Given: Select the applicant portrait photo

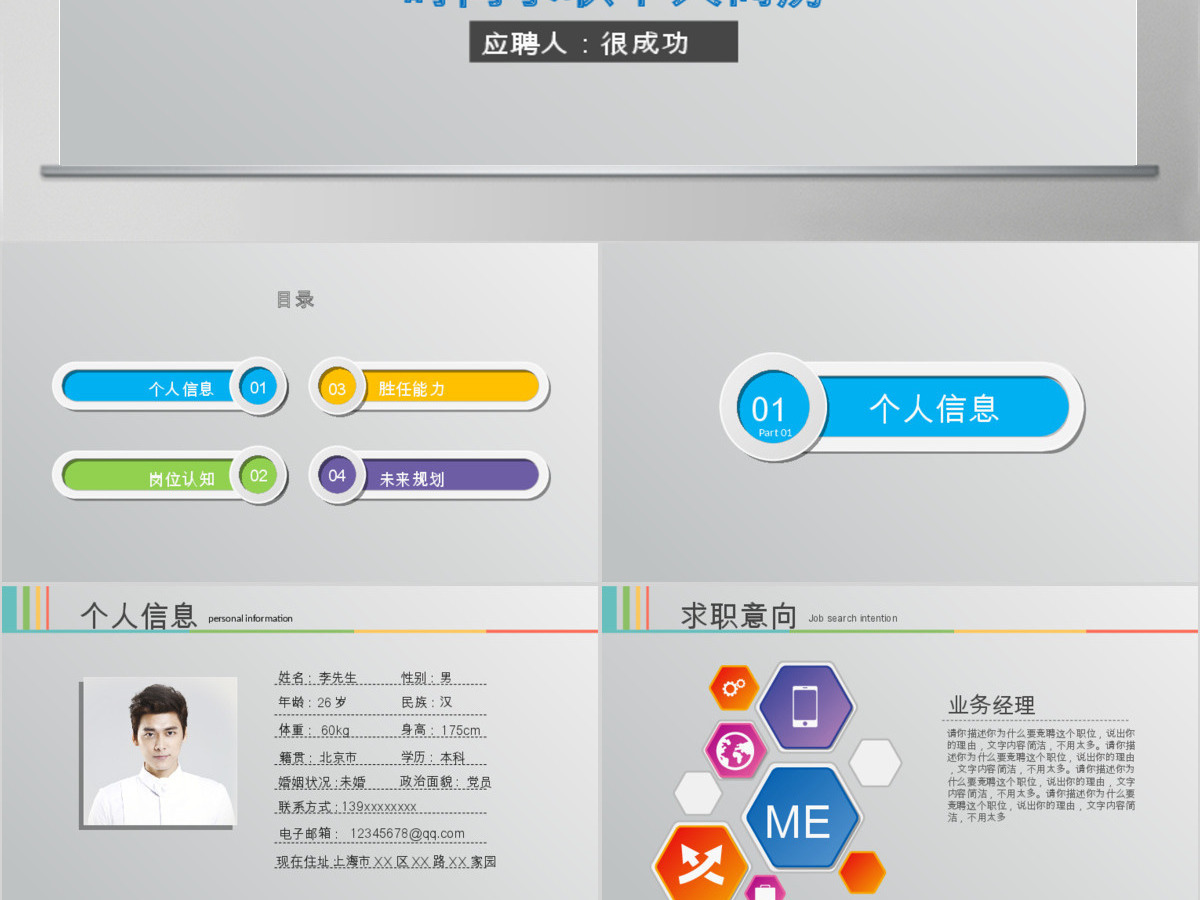Looking at the screenshot, I should (x=160, y=751).
